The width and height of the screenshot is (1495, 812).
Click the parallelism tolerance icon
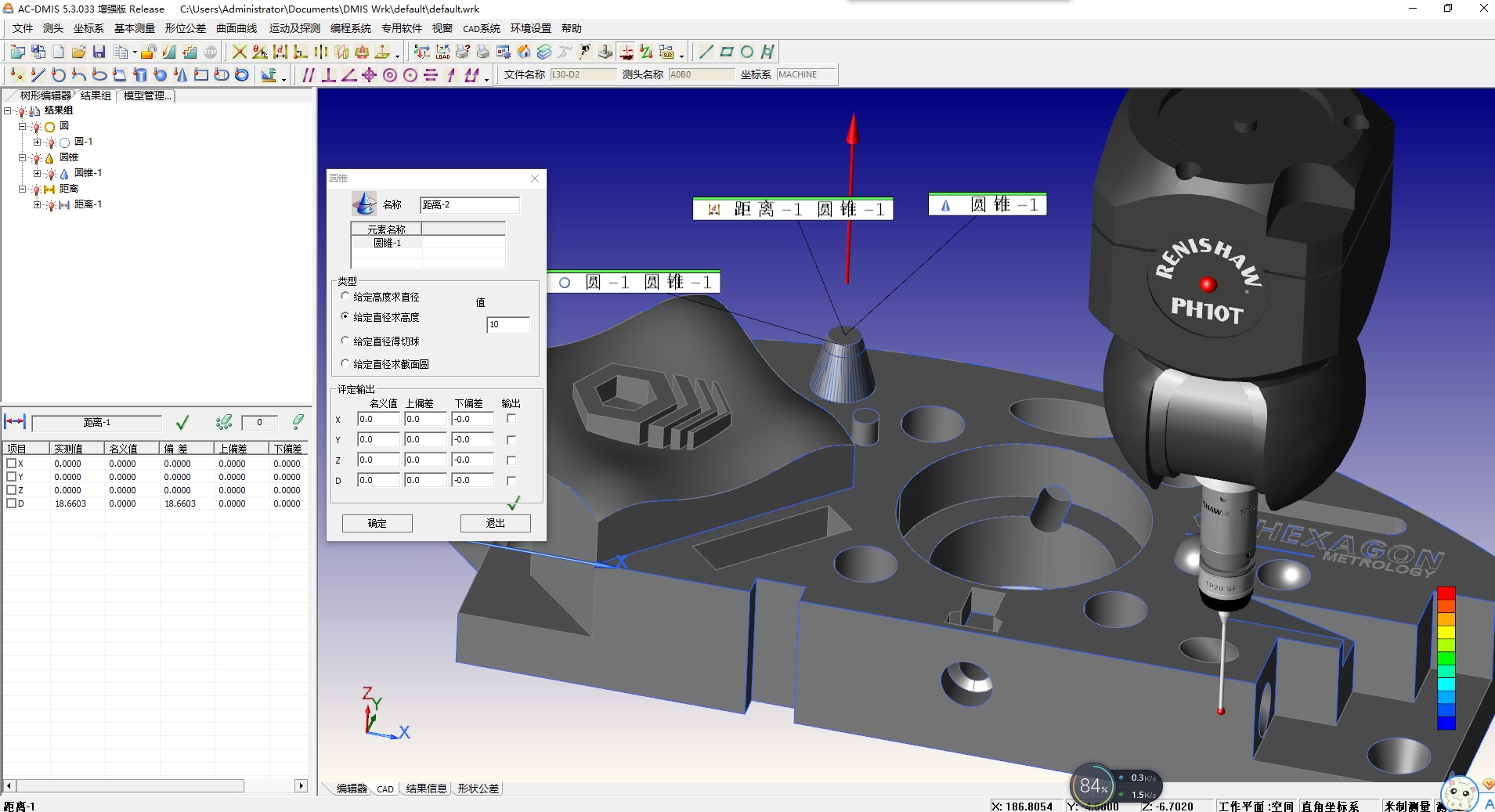click(309, 75)
